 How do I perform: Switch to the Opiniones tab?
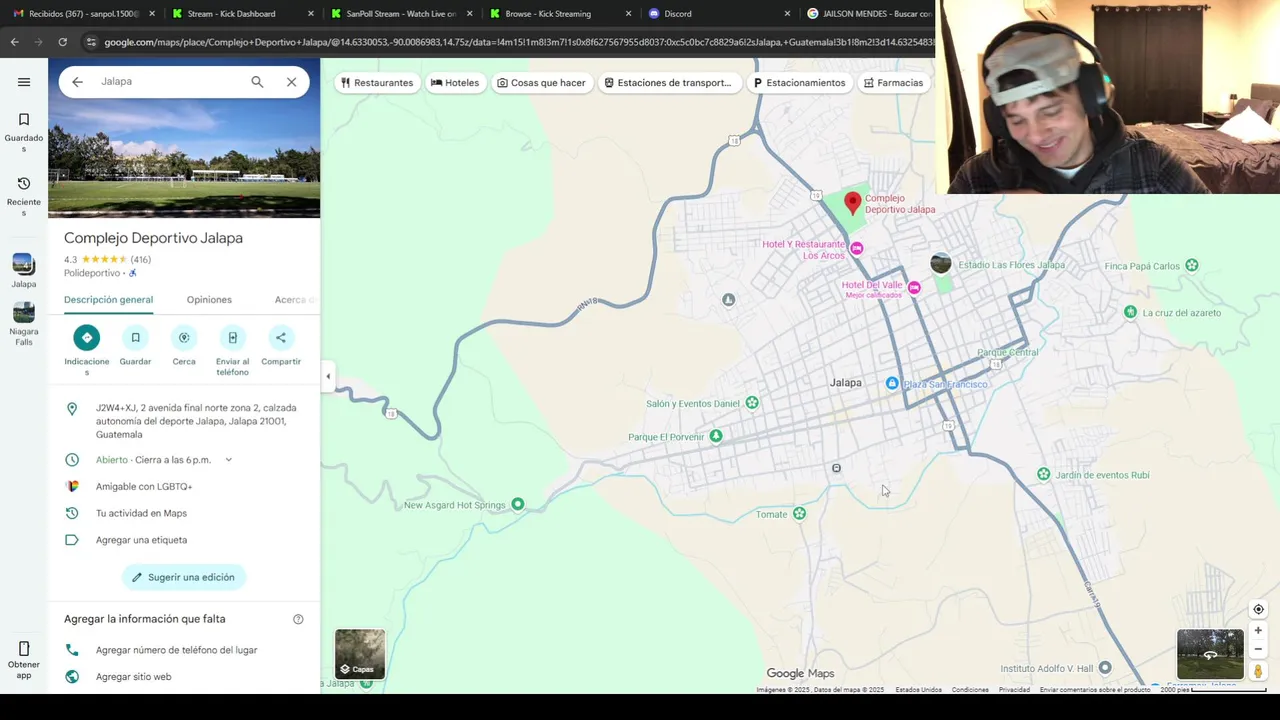point(209,300)
